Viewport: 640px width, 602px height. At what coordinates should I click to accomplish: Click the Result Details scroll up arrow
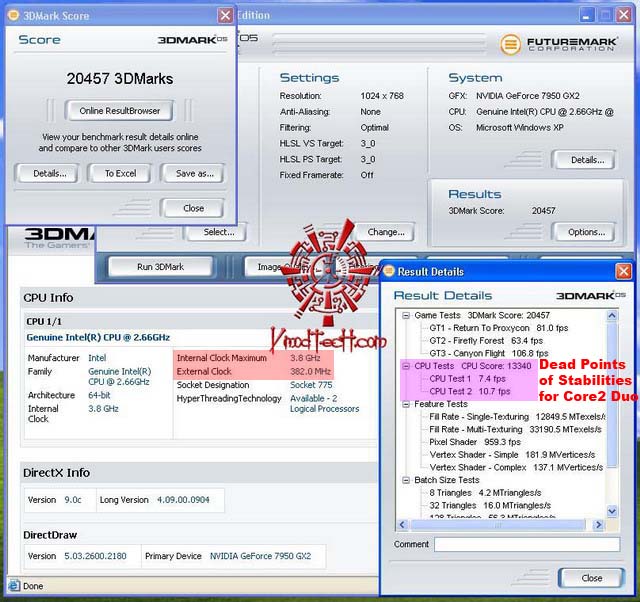(611, 315)
